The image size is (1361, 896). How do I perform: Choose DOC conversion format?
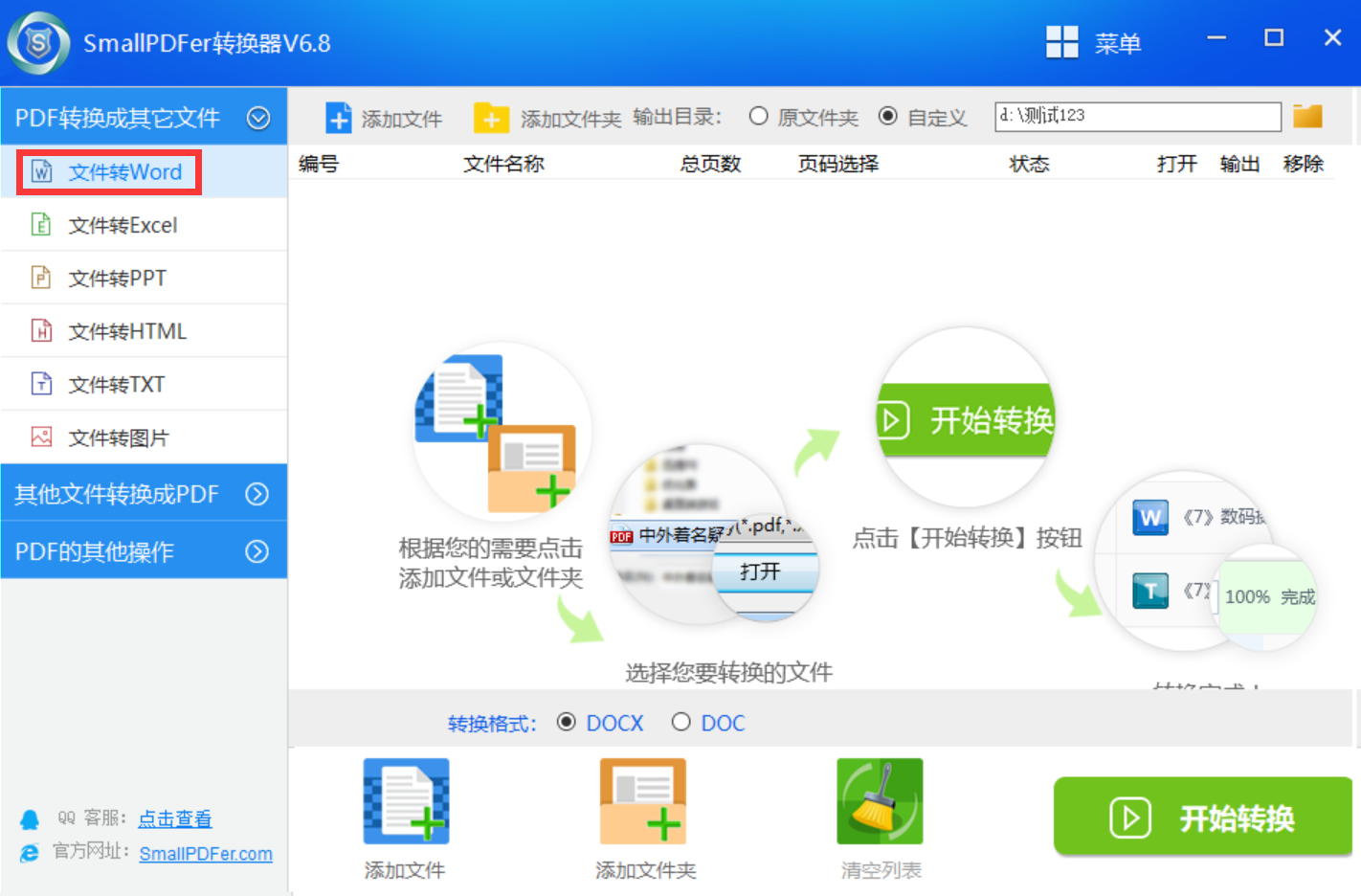[680, 722]
